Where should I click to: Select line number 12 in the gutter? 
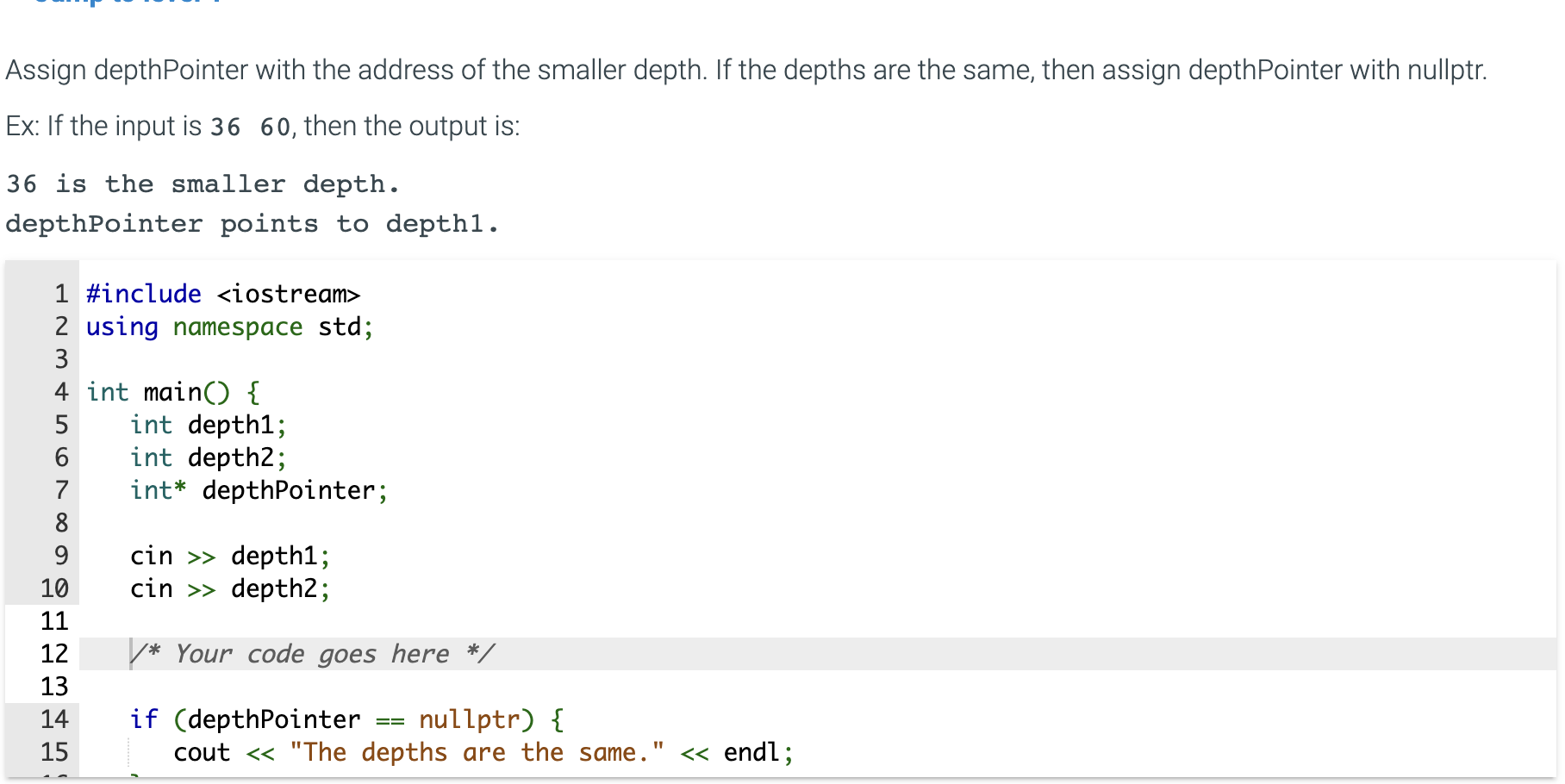pos(54,654)
